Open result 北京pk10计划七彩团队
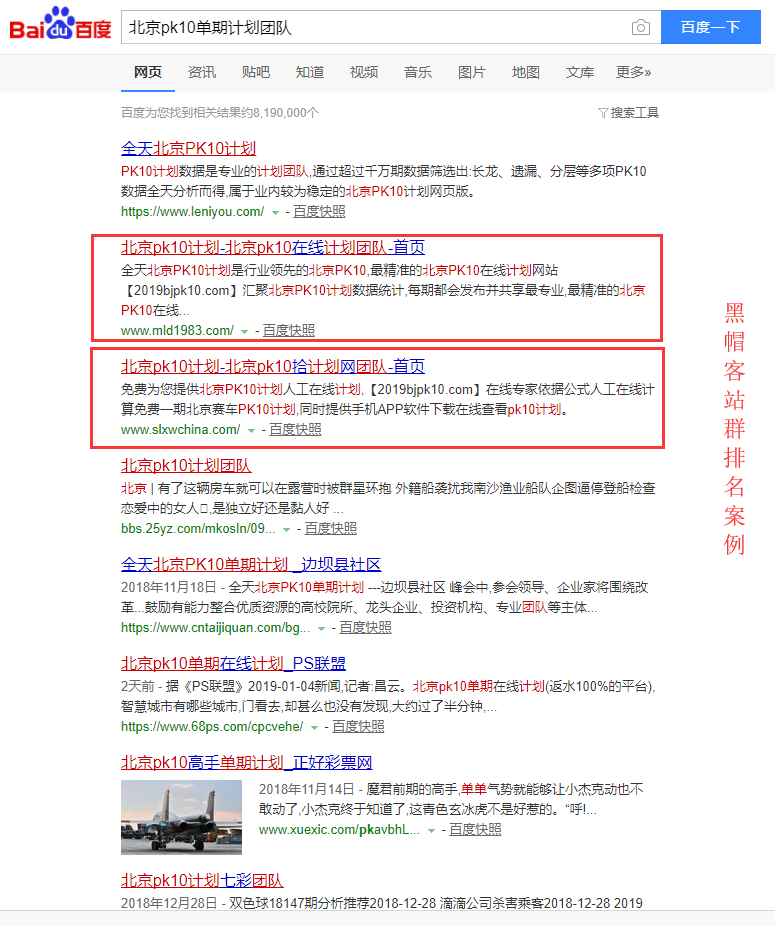Viewport: 775px width, 926px height. coord(202,881)
